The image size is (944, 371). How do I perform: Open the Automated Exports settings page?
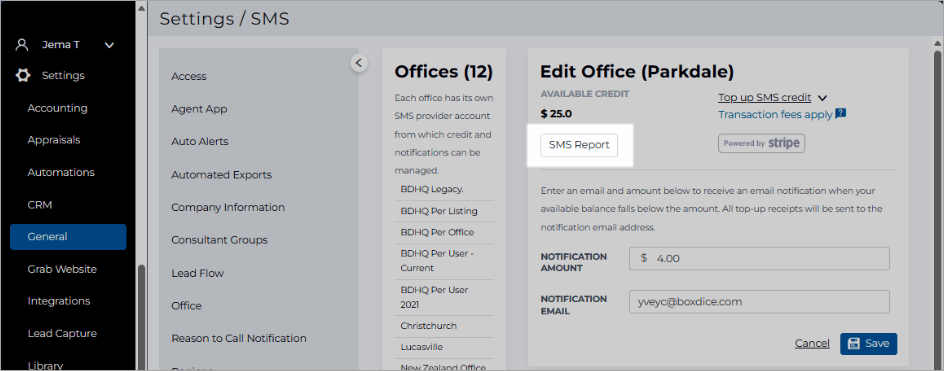coord(222,175)
